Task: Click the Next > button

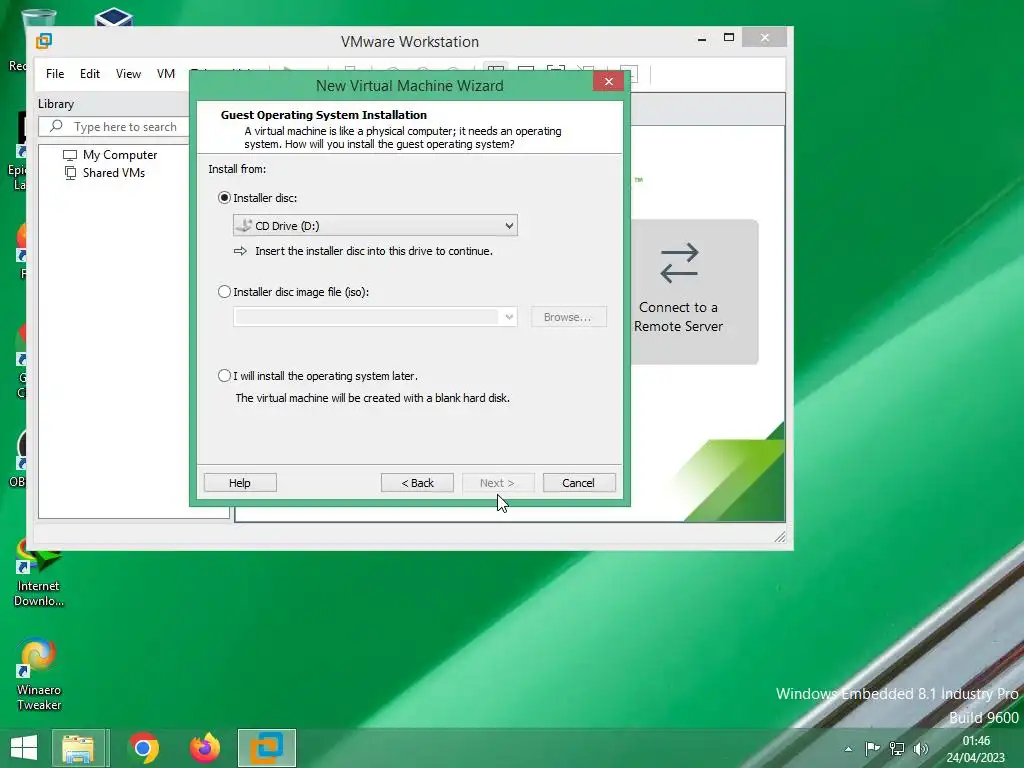Action: pyautogui.click(x=498, y=483)
